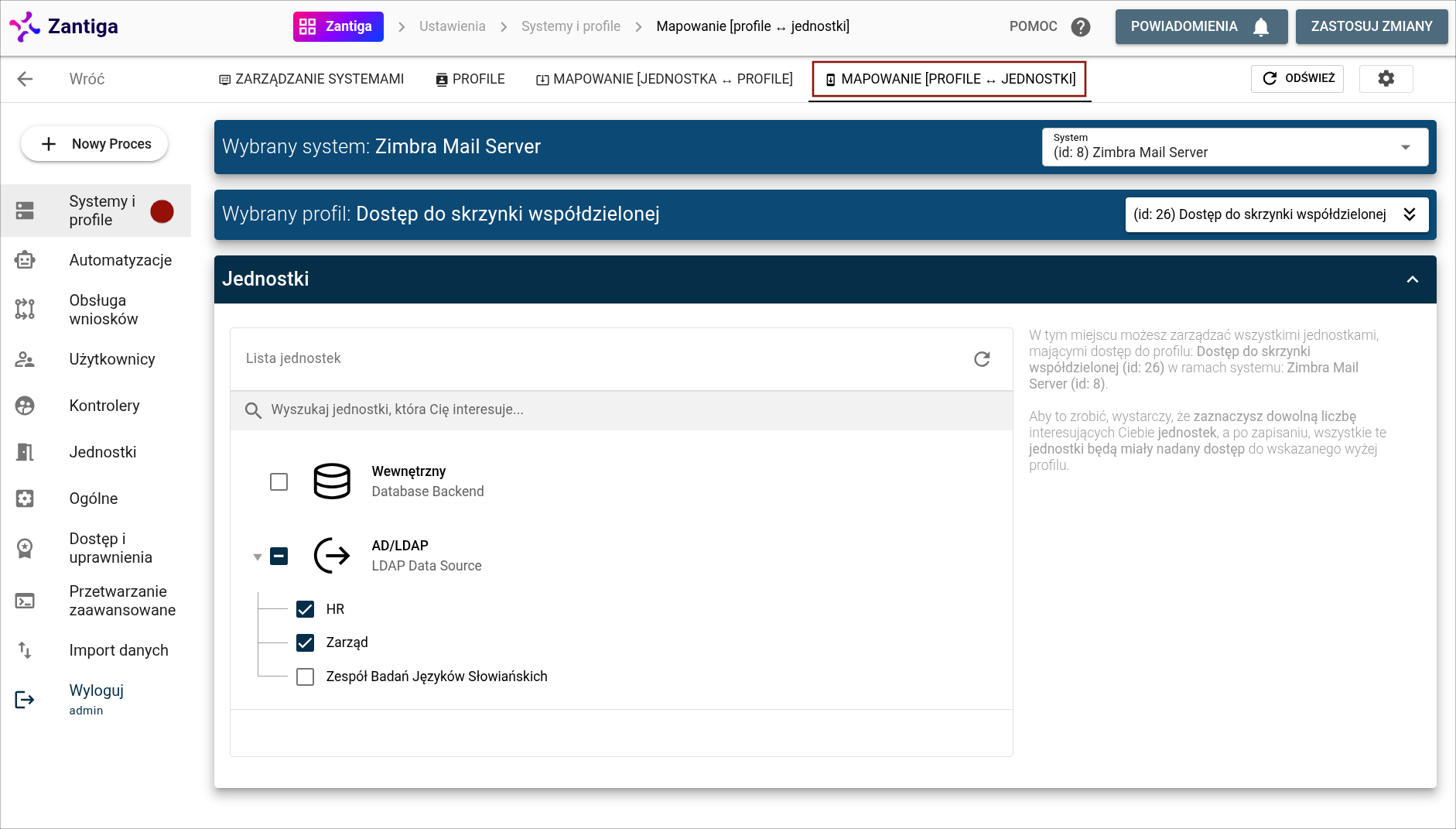Viewport: 1456px width, 829px height.
Task: Focus the unit search field
Action: coord(619,409)
